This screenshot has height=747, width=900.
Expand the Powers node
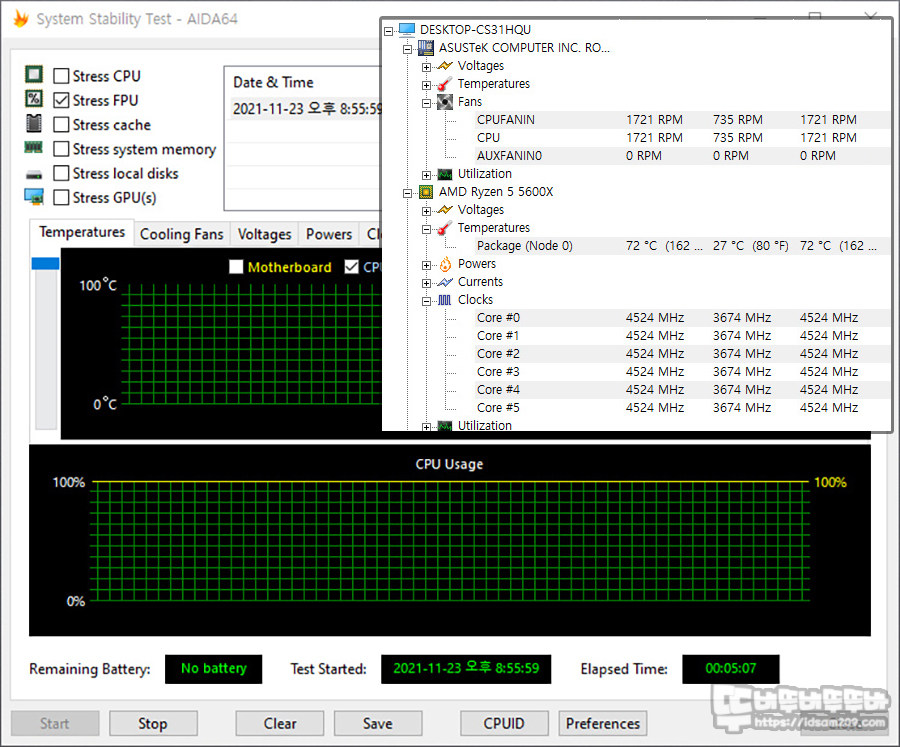point(426,265)
